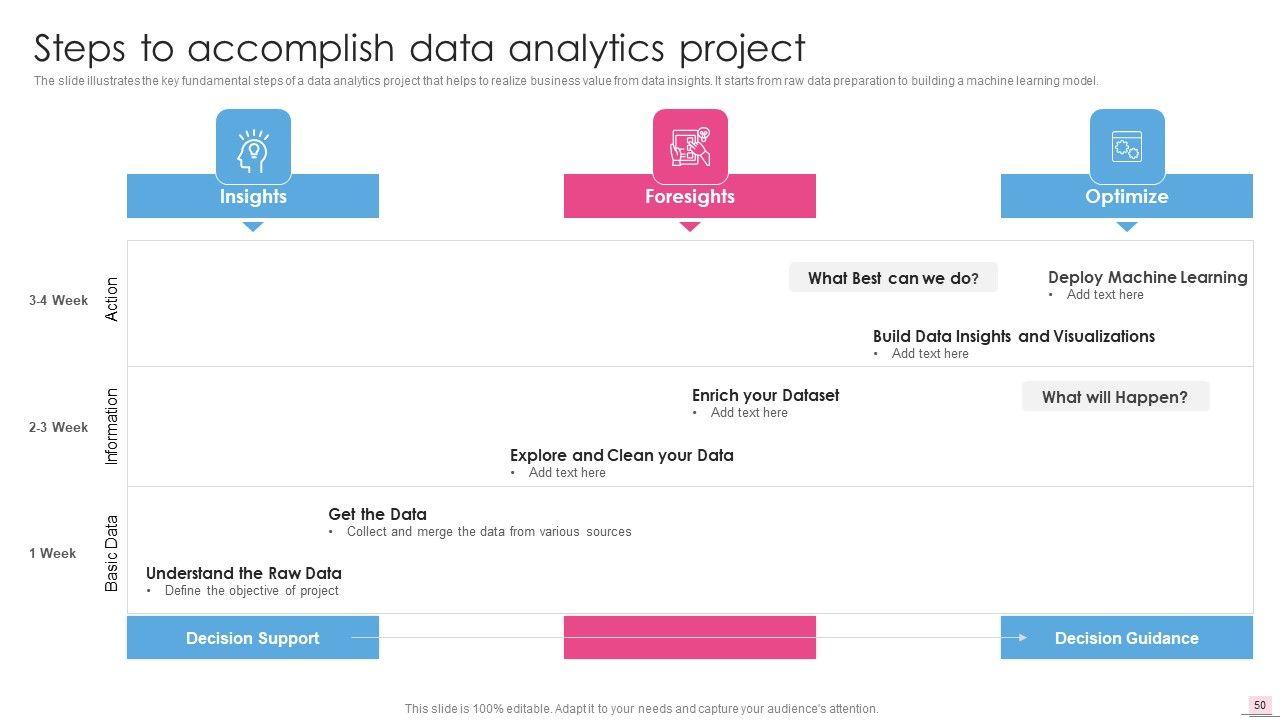Select the Optimize header banner
The width and height of the screenshot is (1280, 720).
[1127, 197]
